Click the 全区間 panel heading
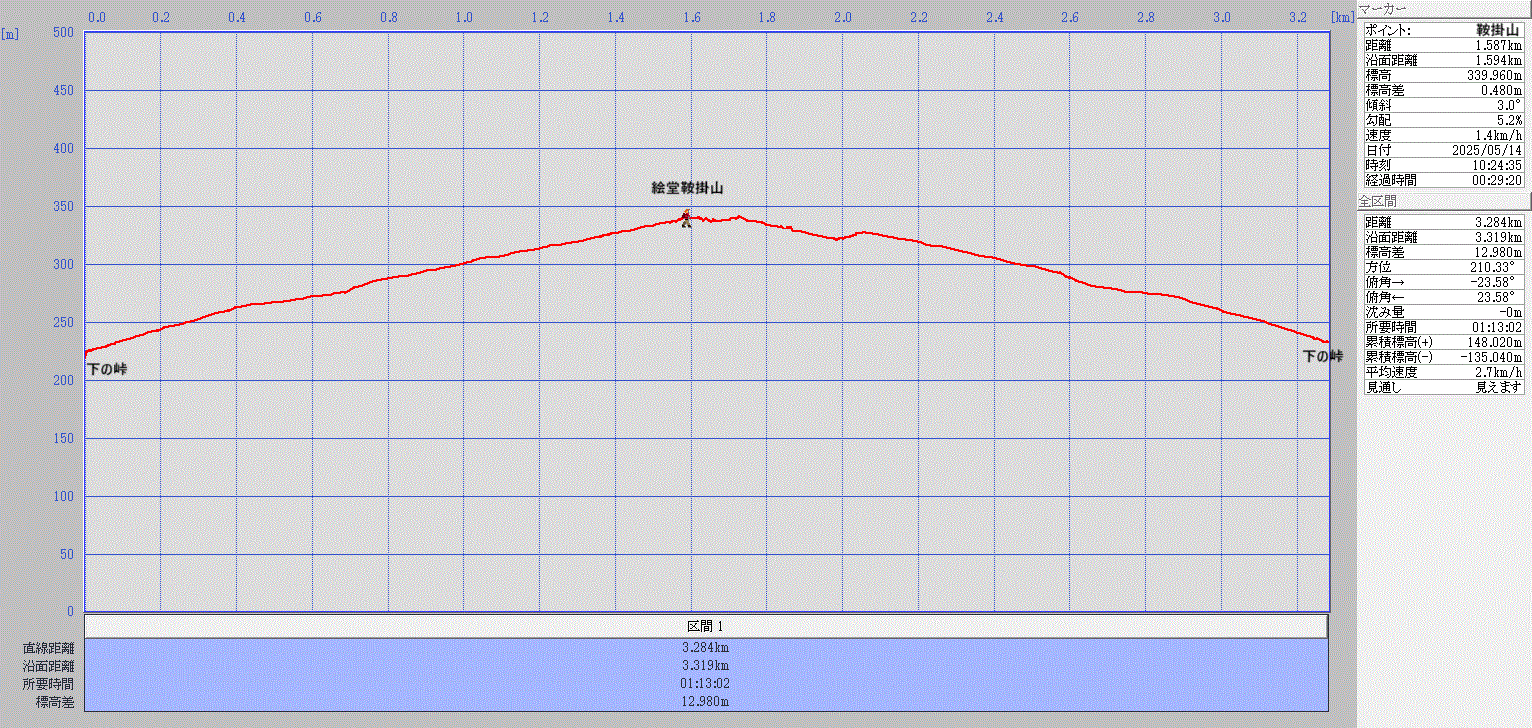 [x=1376, y=202]
